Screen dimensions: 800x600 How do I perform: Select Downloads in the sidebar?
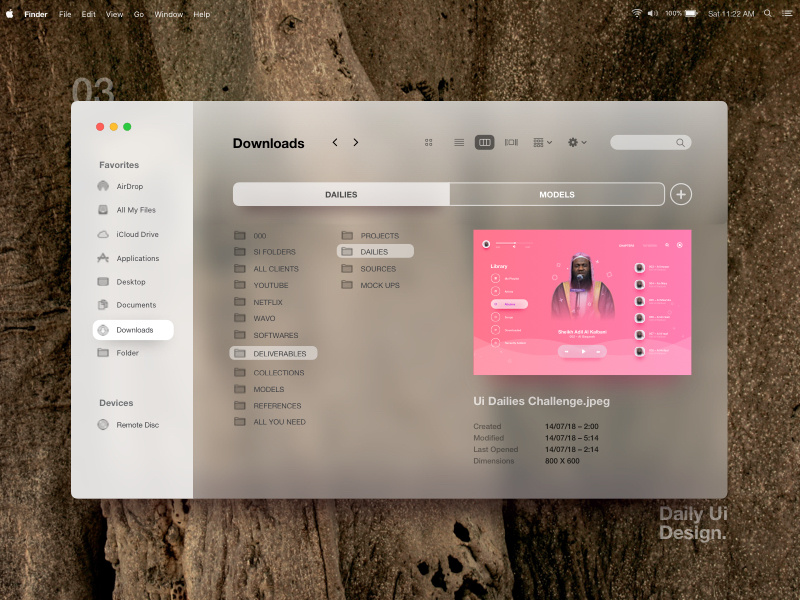[133, 330]
